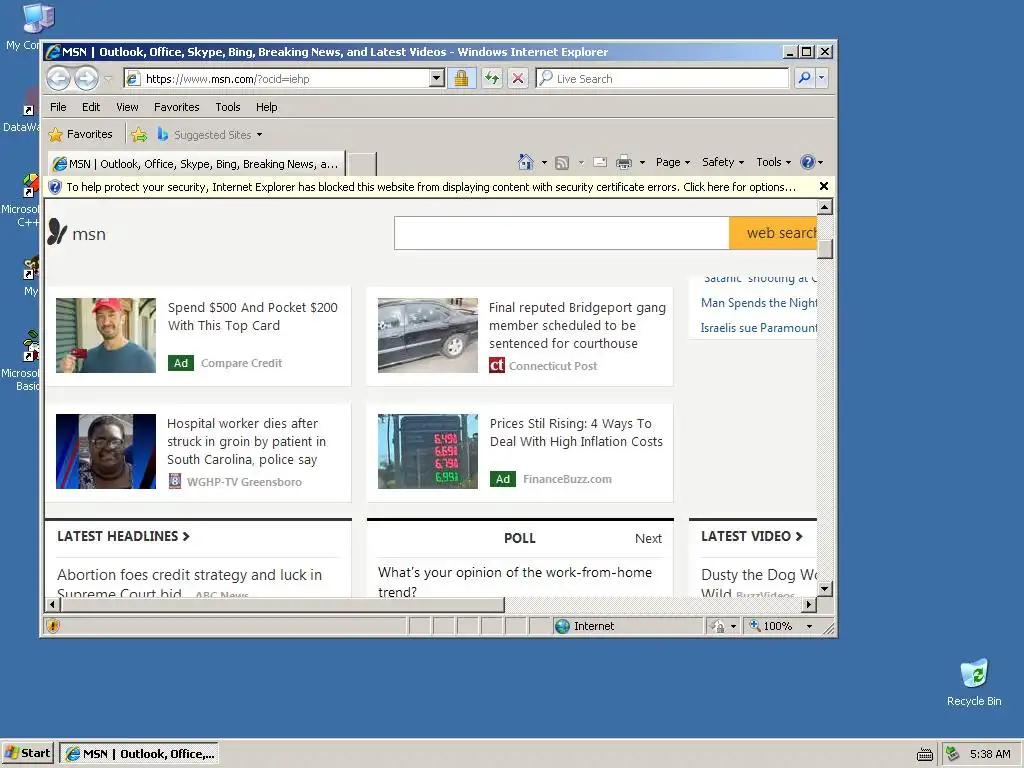The width and height of the screenshot is (1024, 768).
Task: Open the Page dropdown menu
Action: tap(673, 162)
